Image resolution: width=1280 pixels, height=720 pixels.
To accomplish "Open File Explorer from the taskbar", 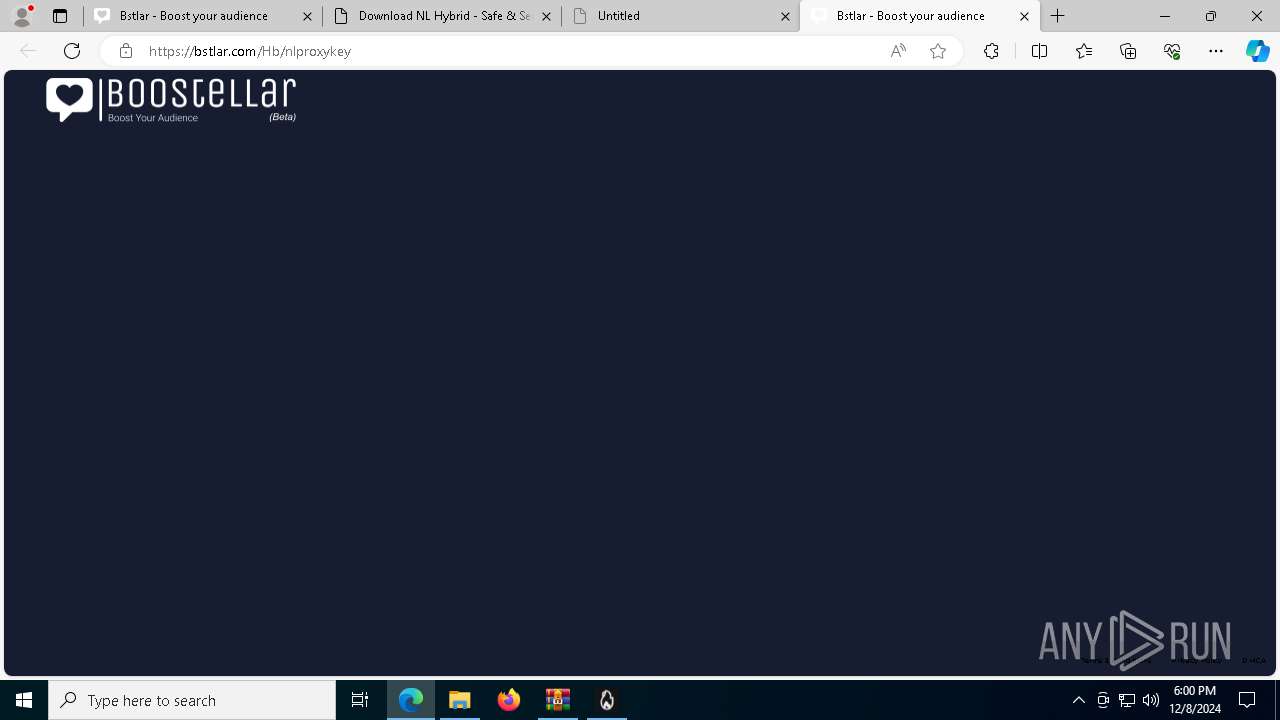I will tap(460, 700).
